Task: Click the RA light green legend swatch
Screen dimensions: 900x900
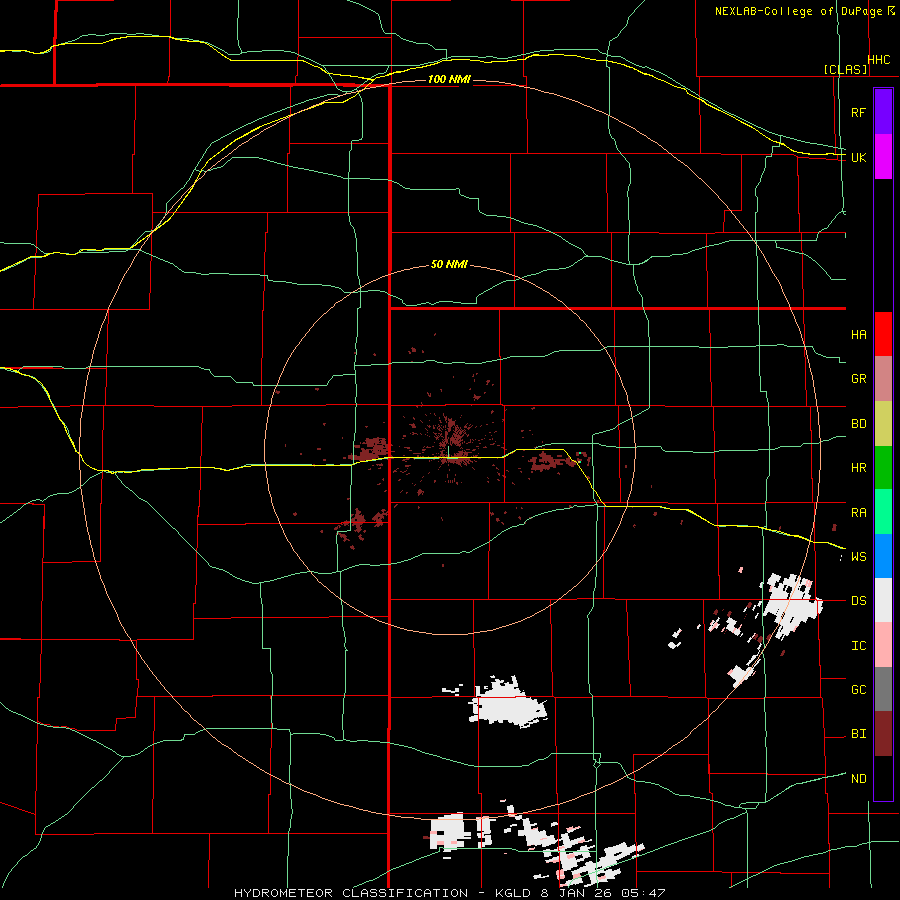Action: (883, 512)
